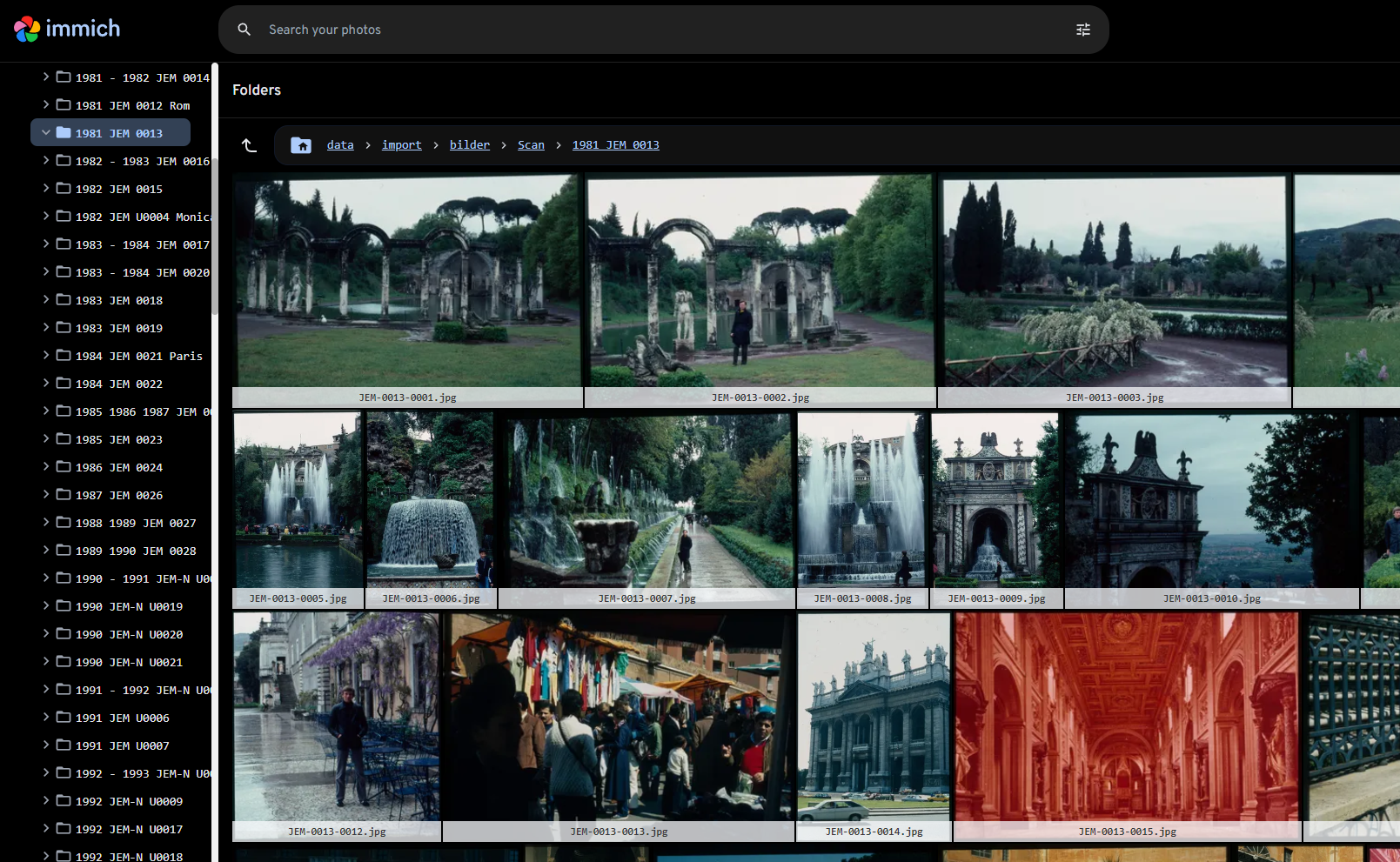The height and width of the screenshot is (862, 1400).
Task: Open the Scan breadcrumb link
Action: [x=531, y=145]
